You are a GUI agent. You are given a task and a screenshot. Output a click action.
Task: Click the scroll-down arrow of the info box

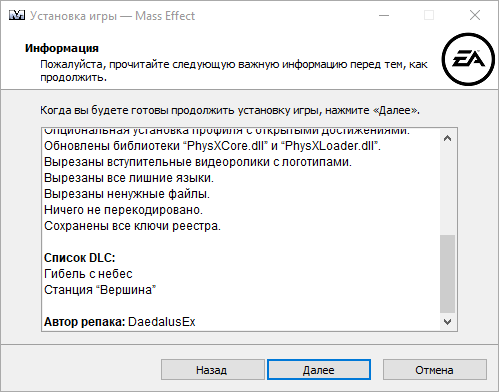[x=448, y=322]
